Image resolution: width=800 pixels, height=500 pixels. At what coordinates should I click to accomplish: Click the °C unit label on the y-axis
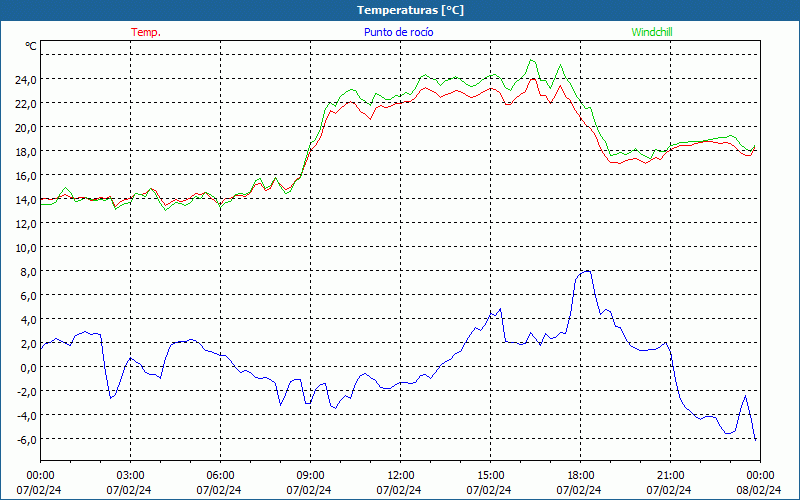coord(31,46)
